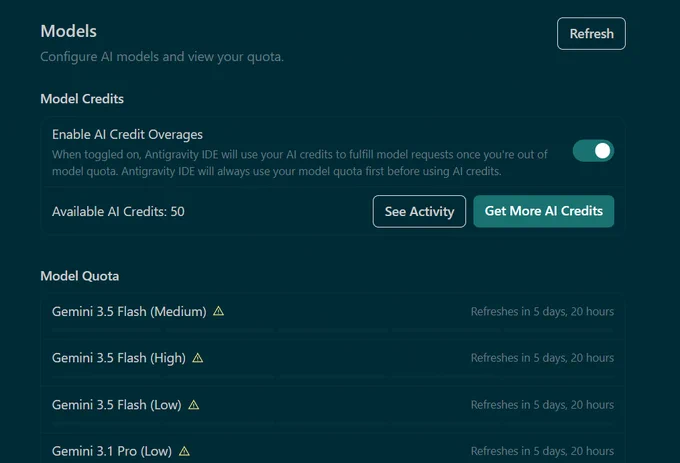Click the Model Quota heading
The image size is (680, 463).
[x=79, y=276]
